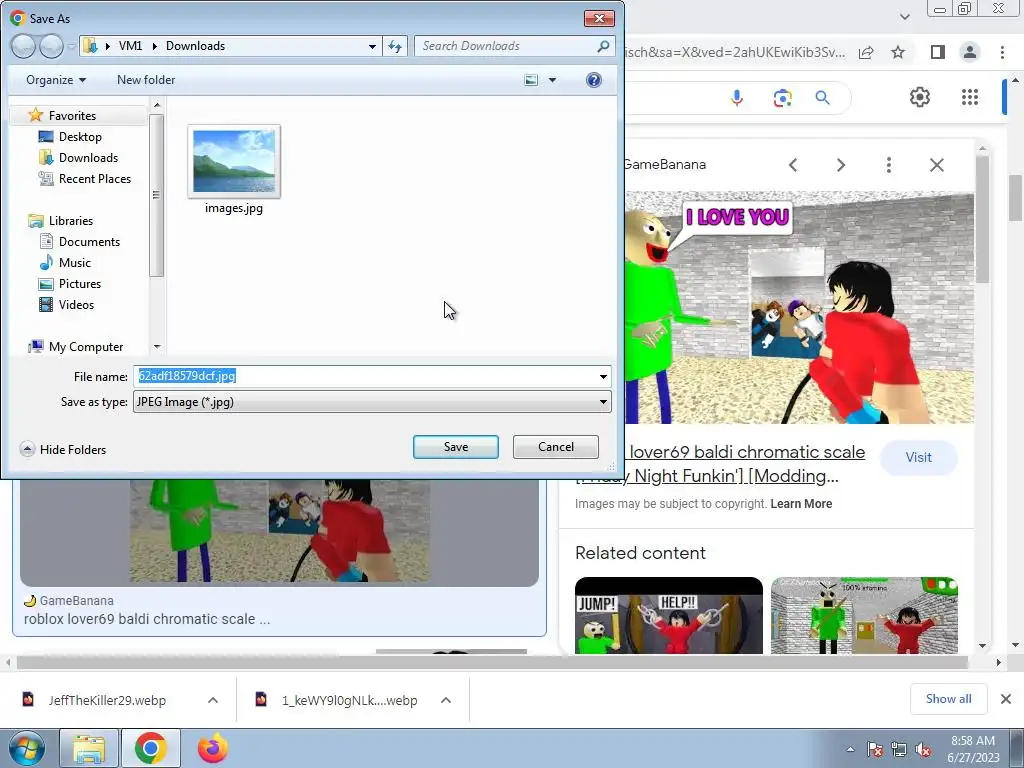The image size is (1024, 768).
Task: Cancel the Save As dialog
Action: tap(556, 447)
